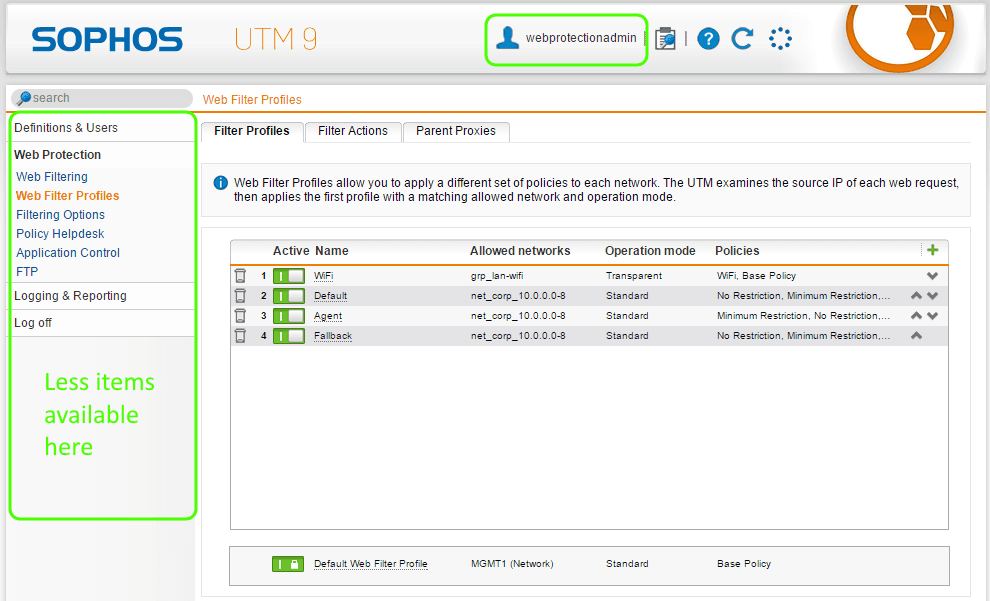This screenshot has height=601, width=990.
Task: Edit the Default profile name link
Action: [x=330, y=295]
